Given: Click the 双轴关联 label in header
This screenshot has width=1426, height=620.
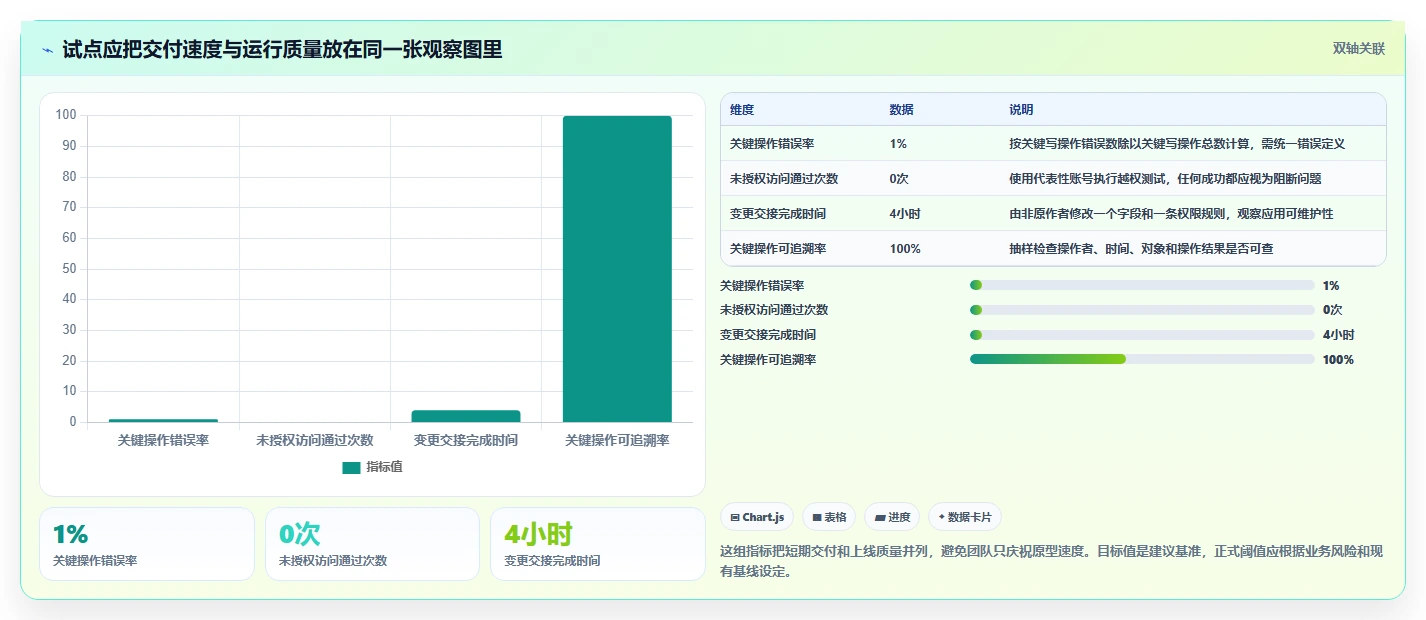Looking at the screenshot, I should coord(1359,49).
